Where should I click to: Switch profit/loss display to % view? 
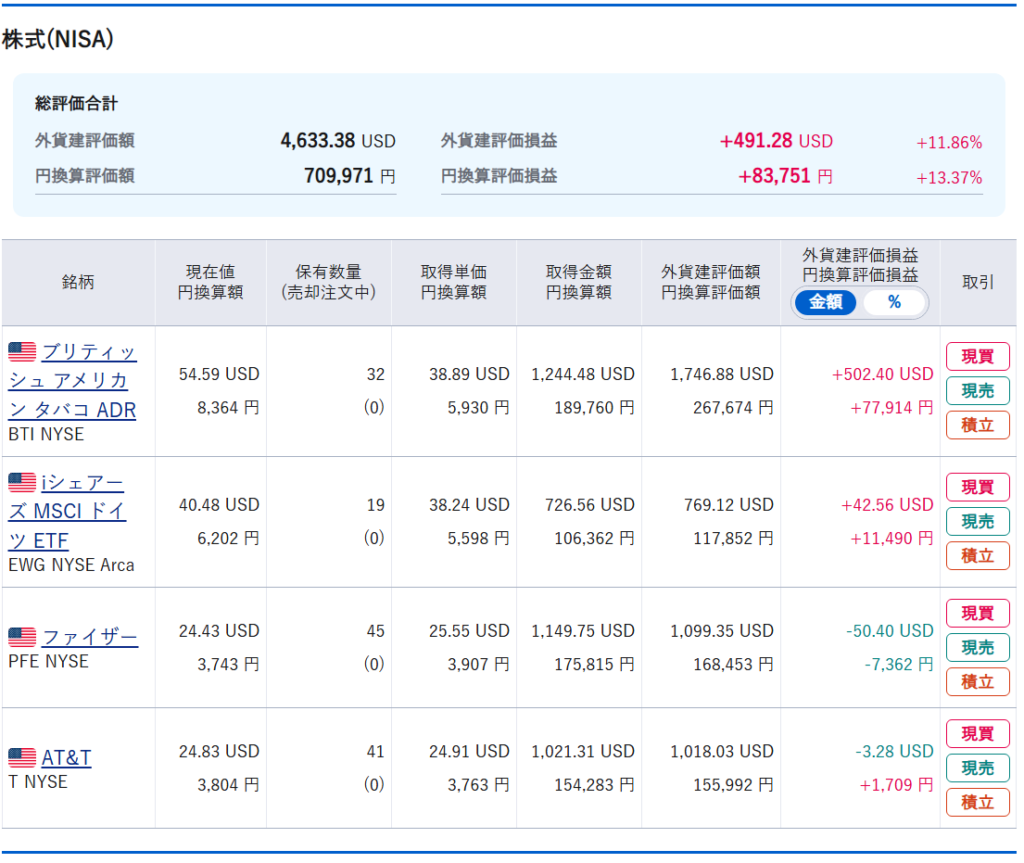coord(894,302)
